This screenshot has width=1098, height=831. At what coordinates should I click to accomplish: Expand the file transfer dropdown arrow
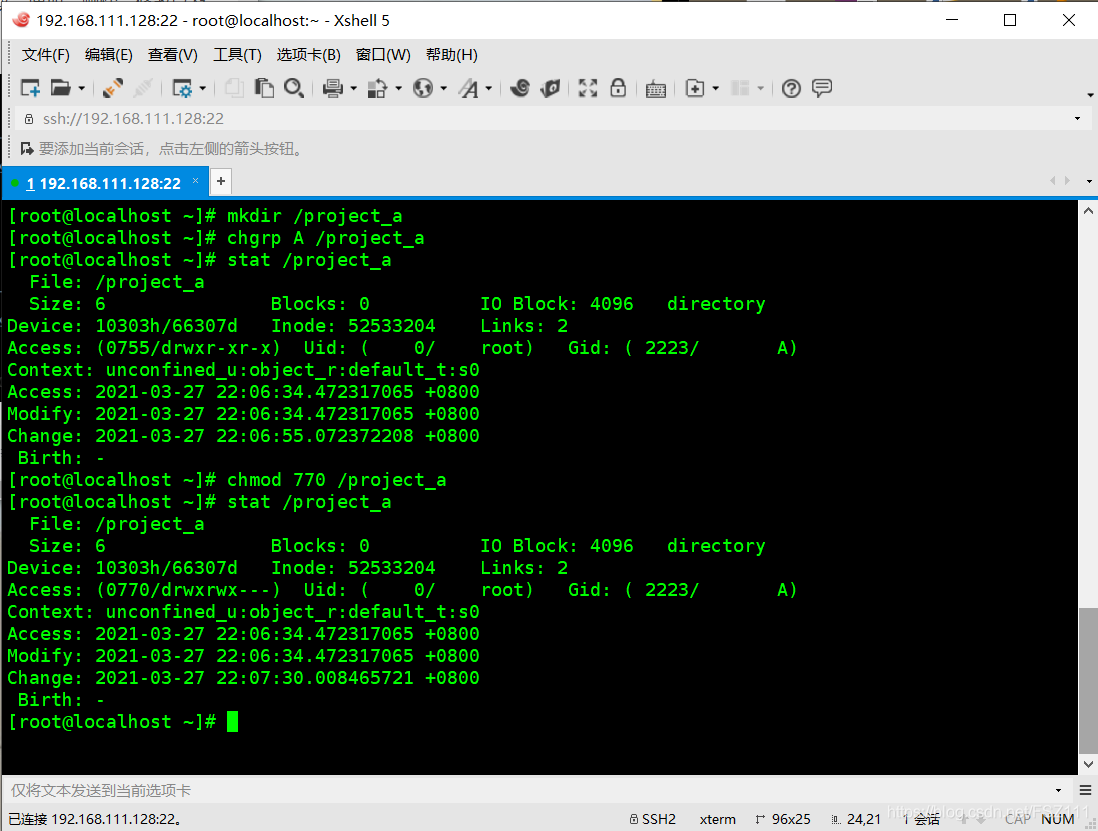398,88
